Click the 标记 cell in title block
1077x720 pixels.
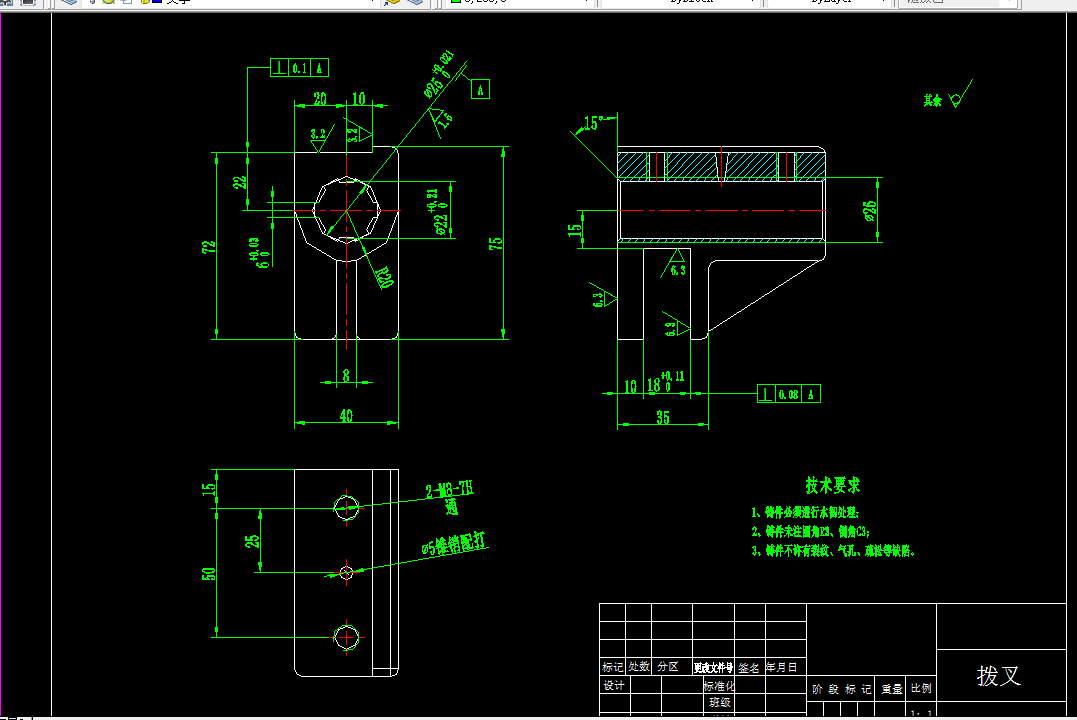coord(612,667)
